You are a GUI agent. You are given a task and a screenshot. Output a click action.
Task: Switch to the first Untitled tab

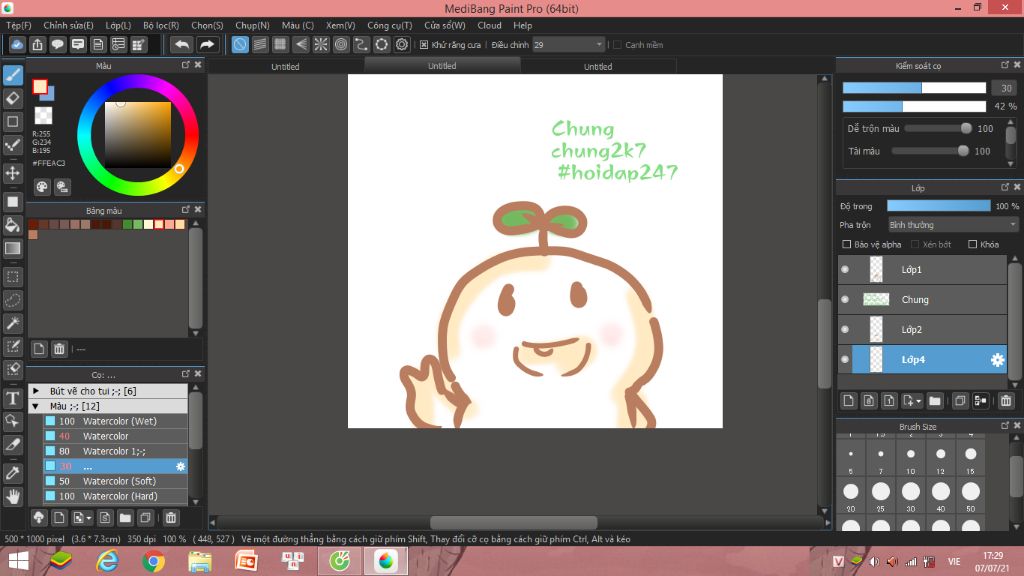click(x=285, y=67)
